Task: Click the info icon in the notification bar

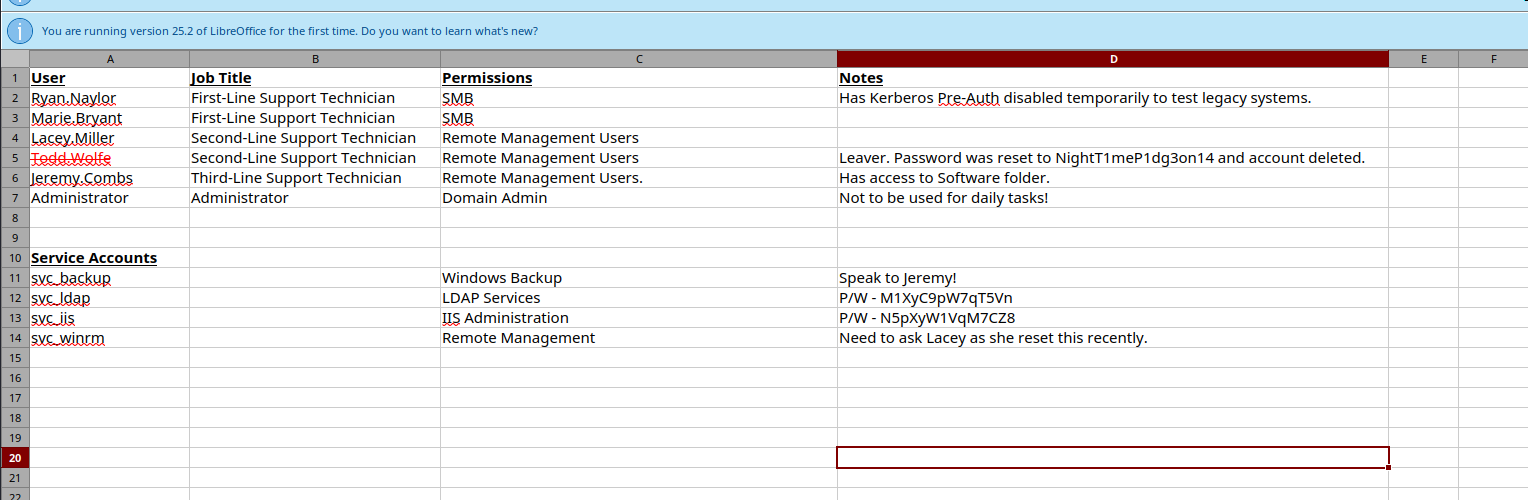Action: click(19, 31)
